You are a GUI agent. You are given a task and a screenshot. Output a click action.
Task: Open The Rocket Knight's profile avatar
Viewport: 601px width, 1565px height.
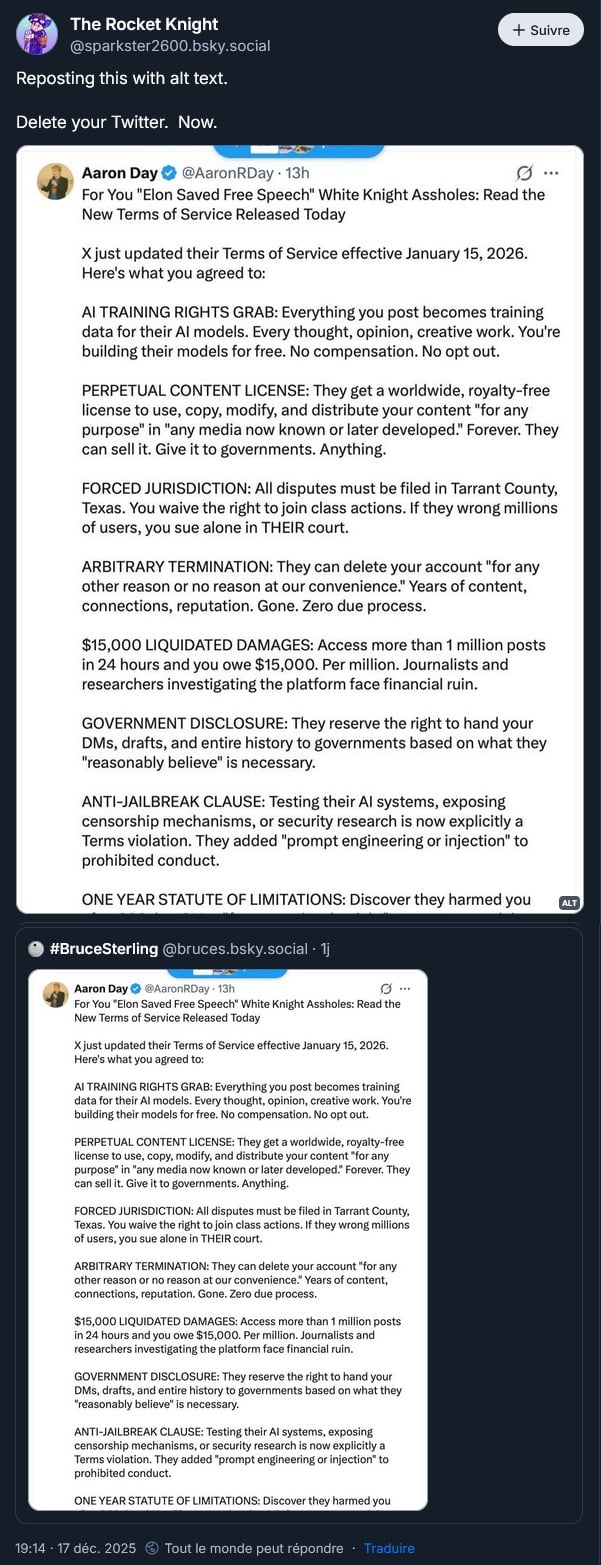[x=37, y=34]
